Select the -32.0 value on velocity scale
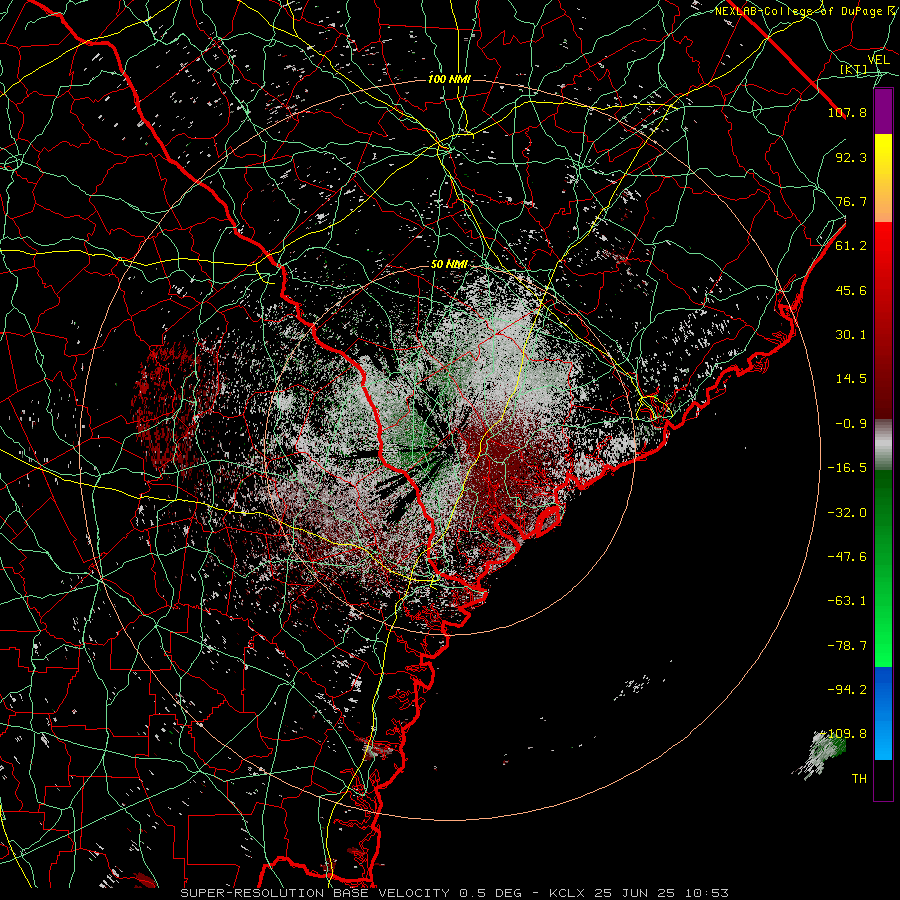This screenshot has width=900, height=900. (x=847, y=513)
